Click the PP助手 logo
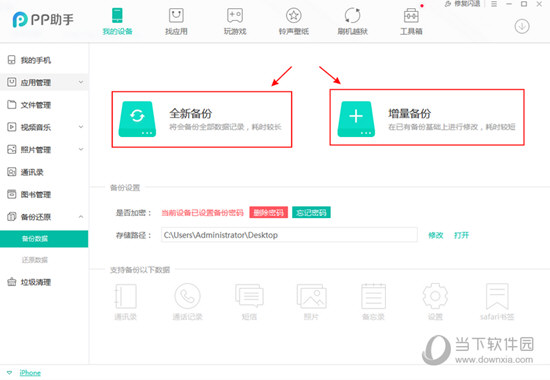550x380 pixels. [x=43, y=19]
